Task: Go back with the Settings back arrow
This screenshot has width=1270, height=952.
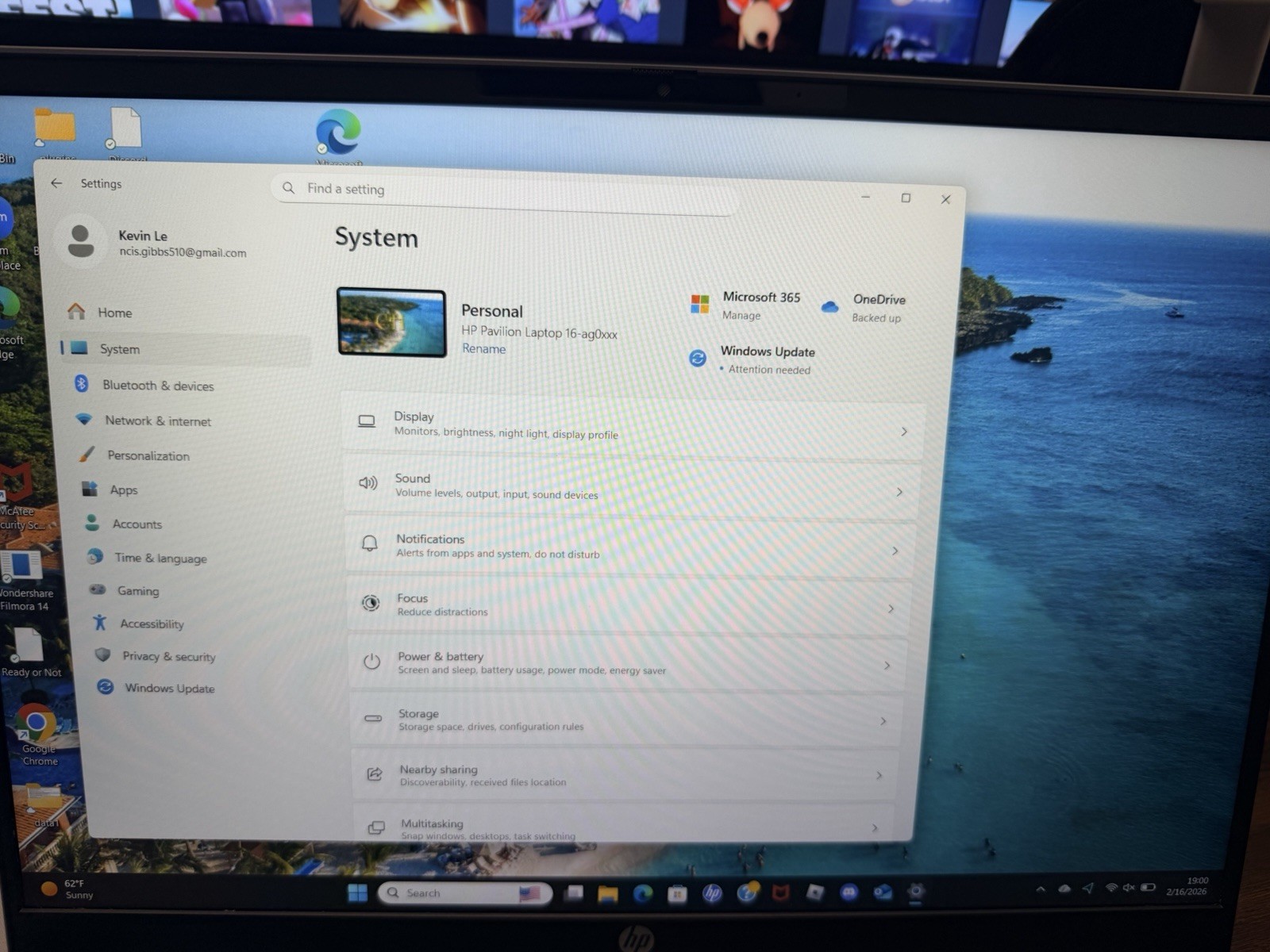Action: [56, 183]
